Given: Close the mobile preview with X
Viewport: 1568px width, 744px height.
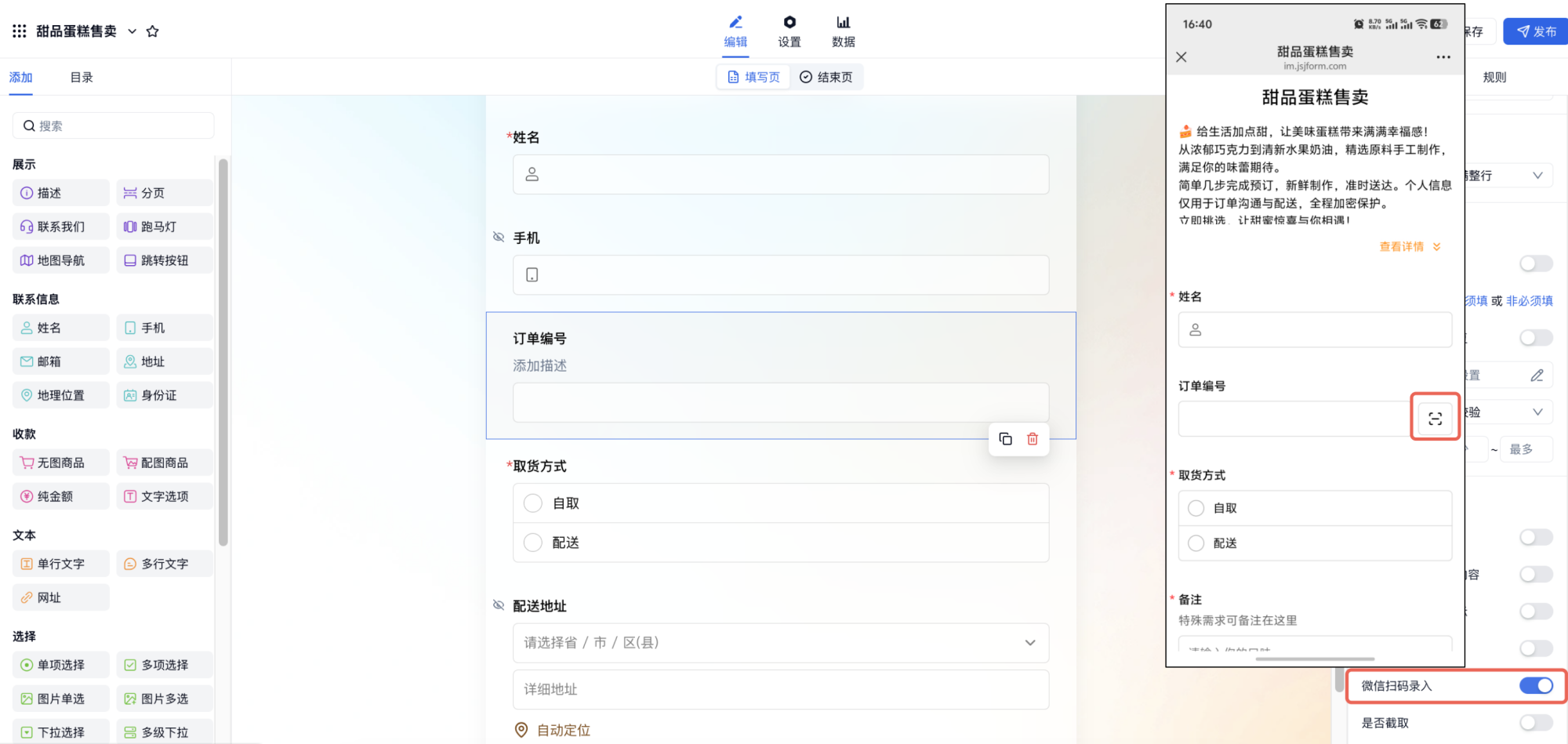Looking at the screenshot, I should click(x=1181, y=57).
